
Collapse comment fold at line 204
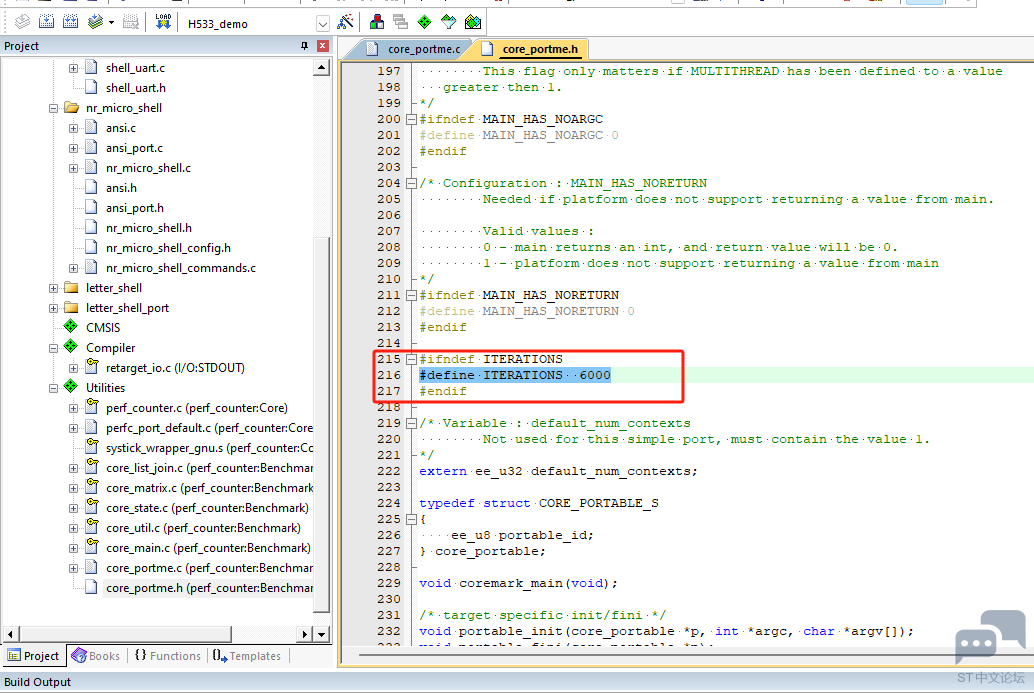[411, 183]
